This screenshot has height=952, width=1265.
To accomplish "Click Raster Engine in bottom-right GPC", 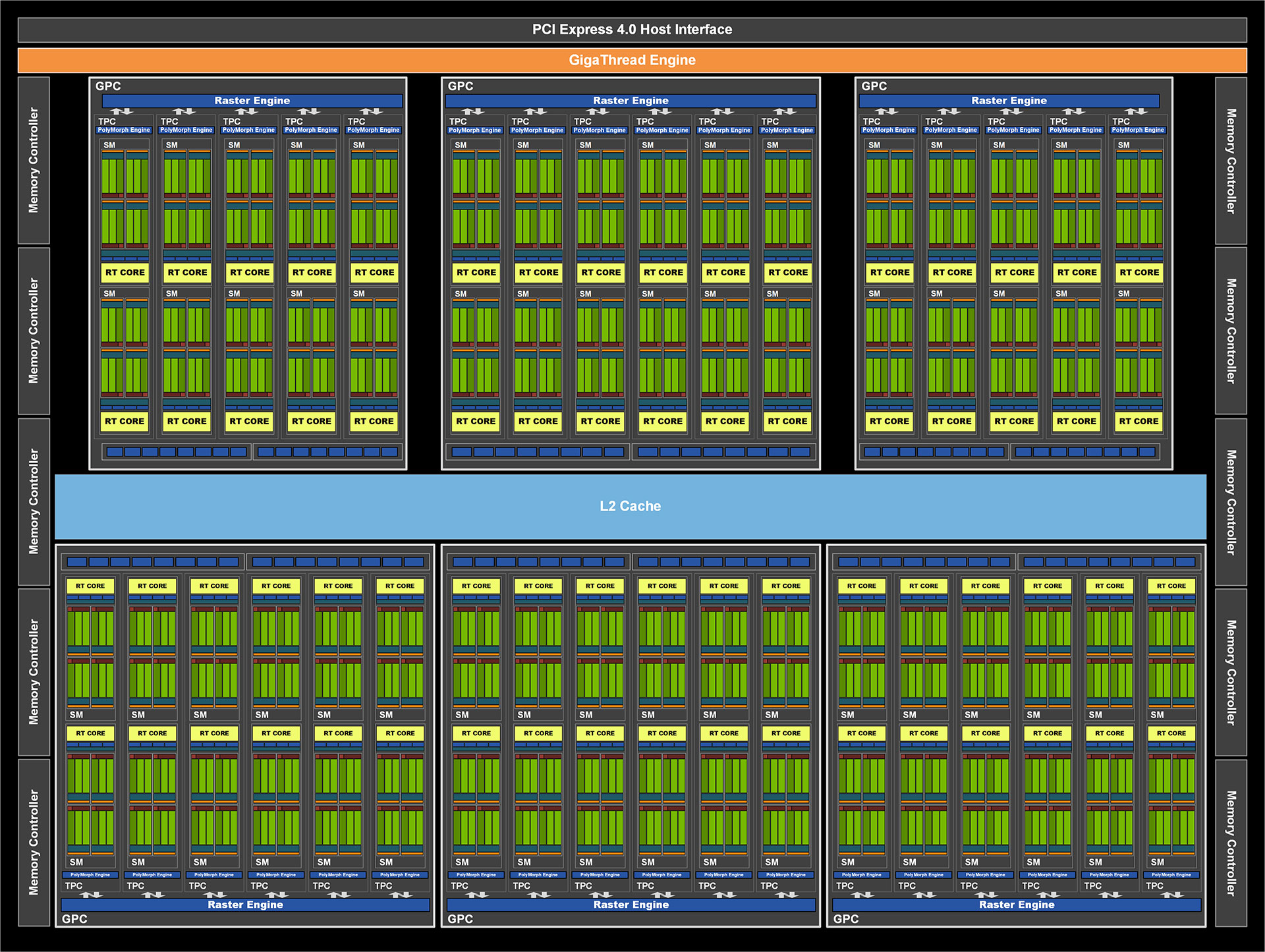I will [1016, 905].
